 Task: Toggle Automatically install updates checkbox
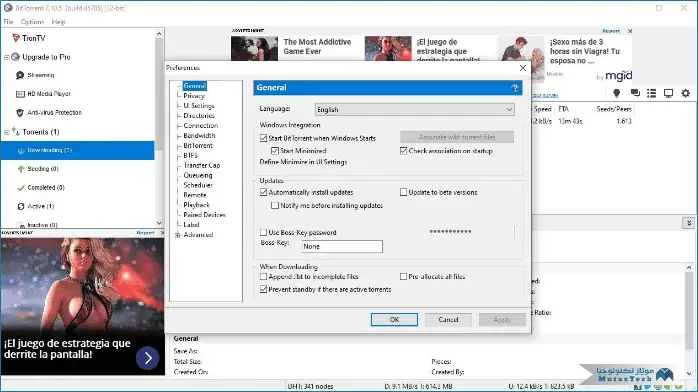[264, 192]
